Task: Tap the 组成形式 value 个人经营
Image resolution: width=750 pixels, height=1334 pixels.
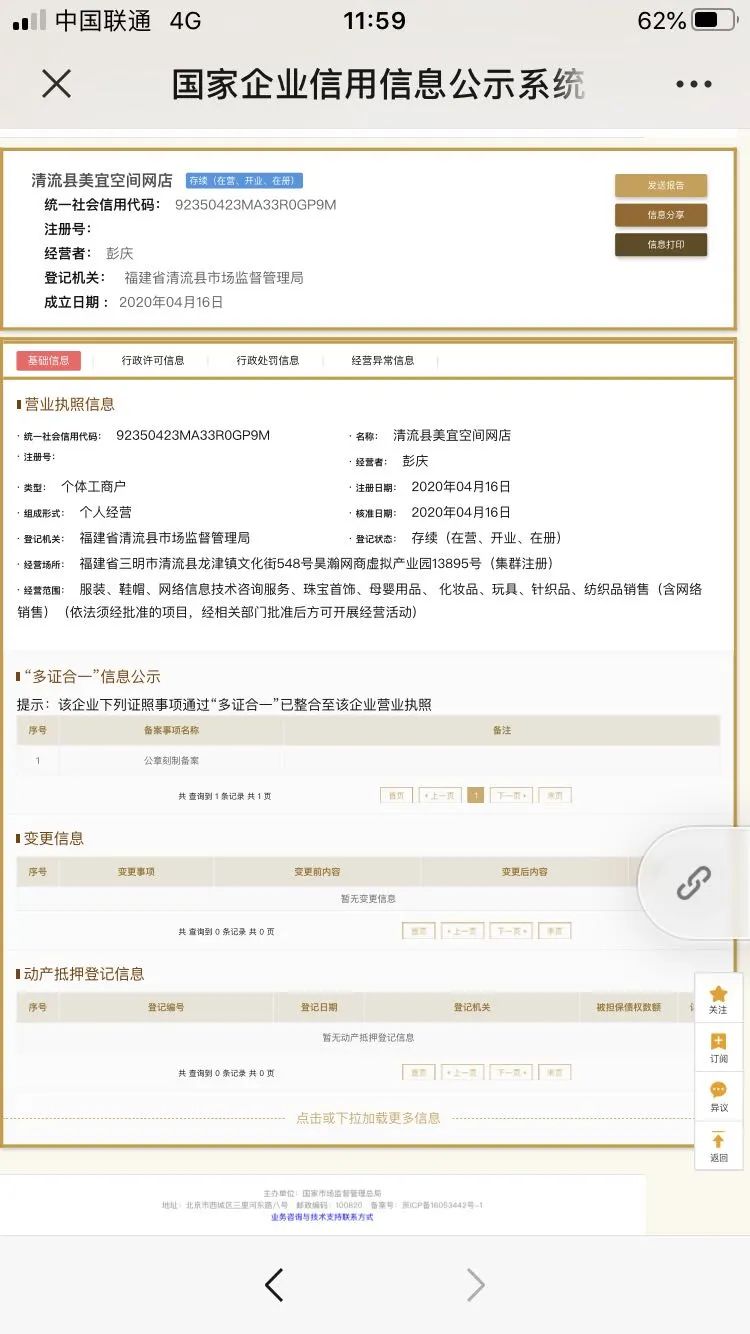Action: tap(105, 511)
